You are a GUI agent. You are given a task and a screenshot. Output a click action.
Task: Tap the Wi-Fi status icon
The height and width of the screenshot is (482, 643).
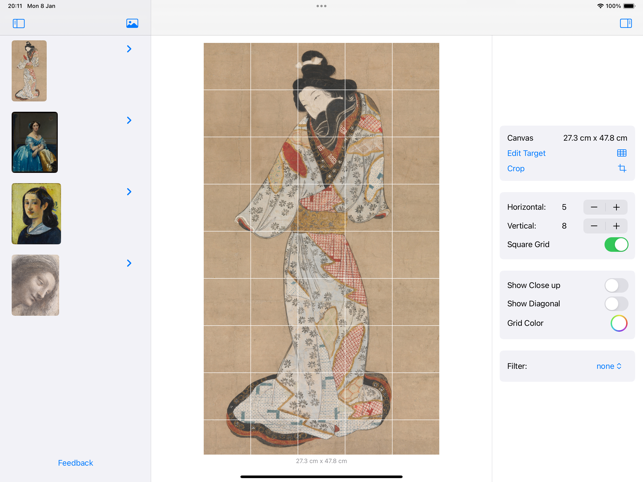pos(600,6)
